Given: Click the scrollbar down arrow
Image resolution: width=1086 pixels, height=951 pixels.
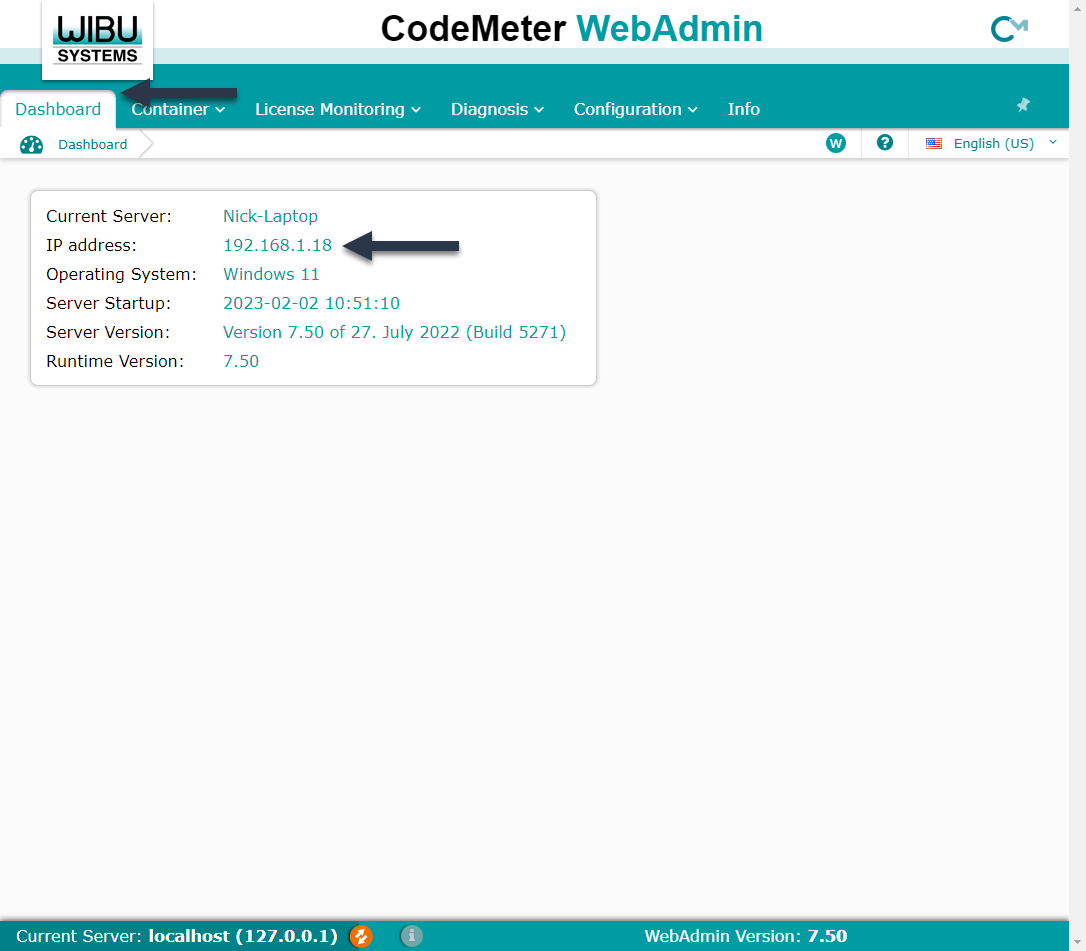Looking at the screenshot, I should [1078, 943].
